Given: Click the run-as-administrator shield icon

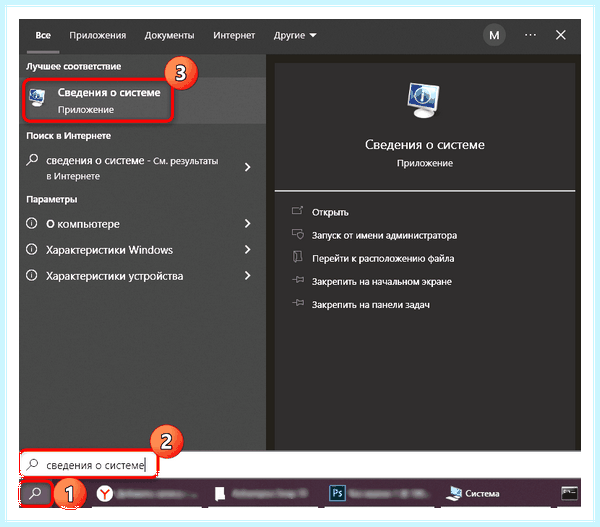Looking at the screenshot, I should click(298, 234).
